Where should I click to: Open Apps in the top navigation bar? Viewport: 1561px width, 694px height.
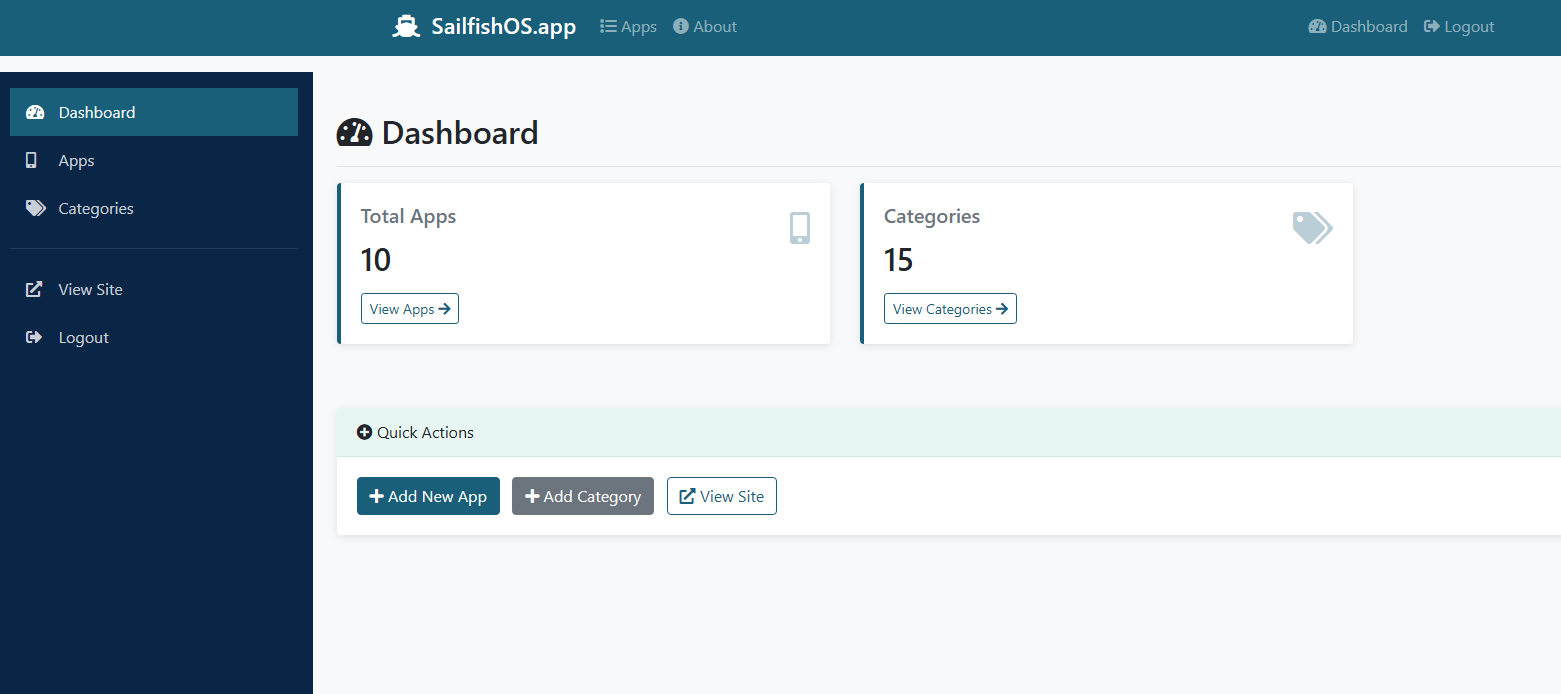pyautogui.click(x=628, y=27)
